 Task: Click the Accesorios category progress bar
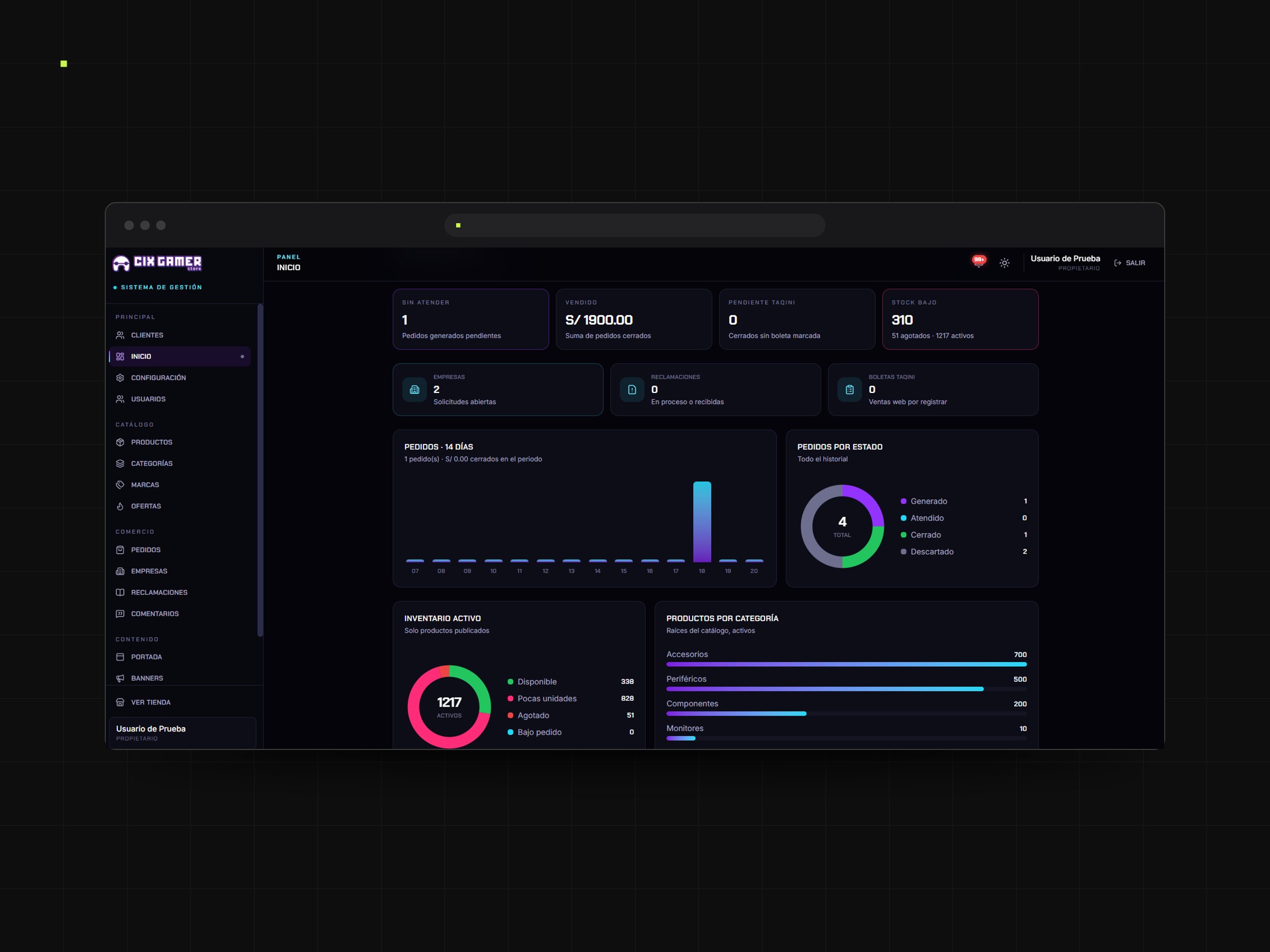click(x=846, y=664)
